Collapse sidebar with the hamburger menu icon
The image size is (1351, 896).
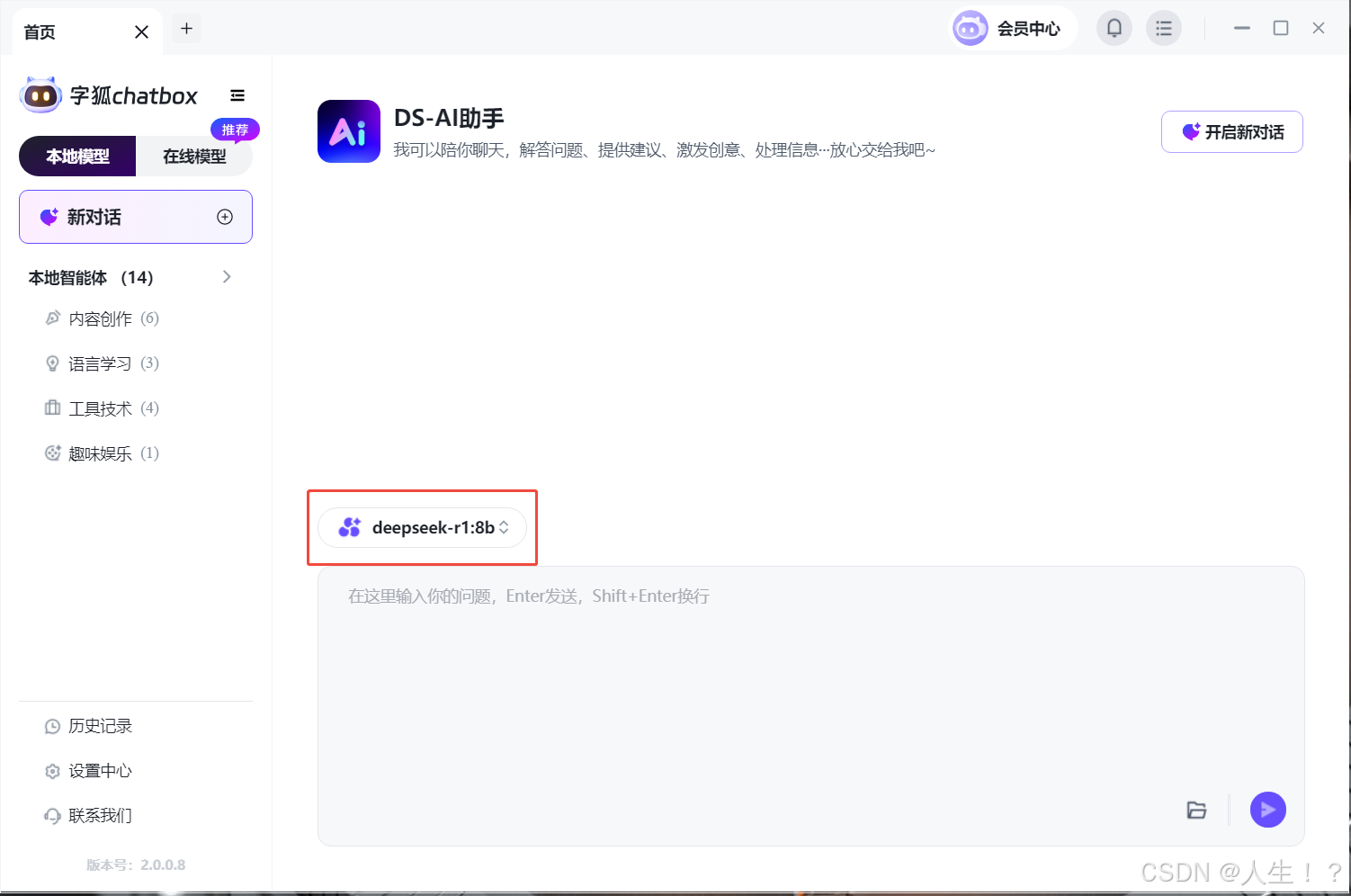237,95
